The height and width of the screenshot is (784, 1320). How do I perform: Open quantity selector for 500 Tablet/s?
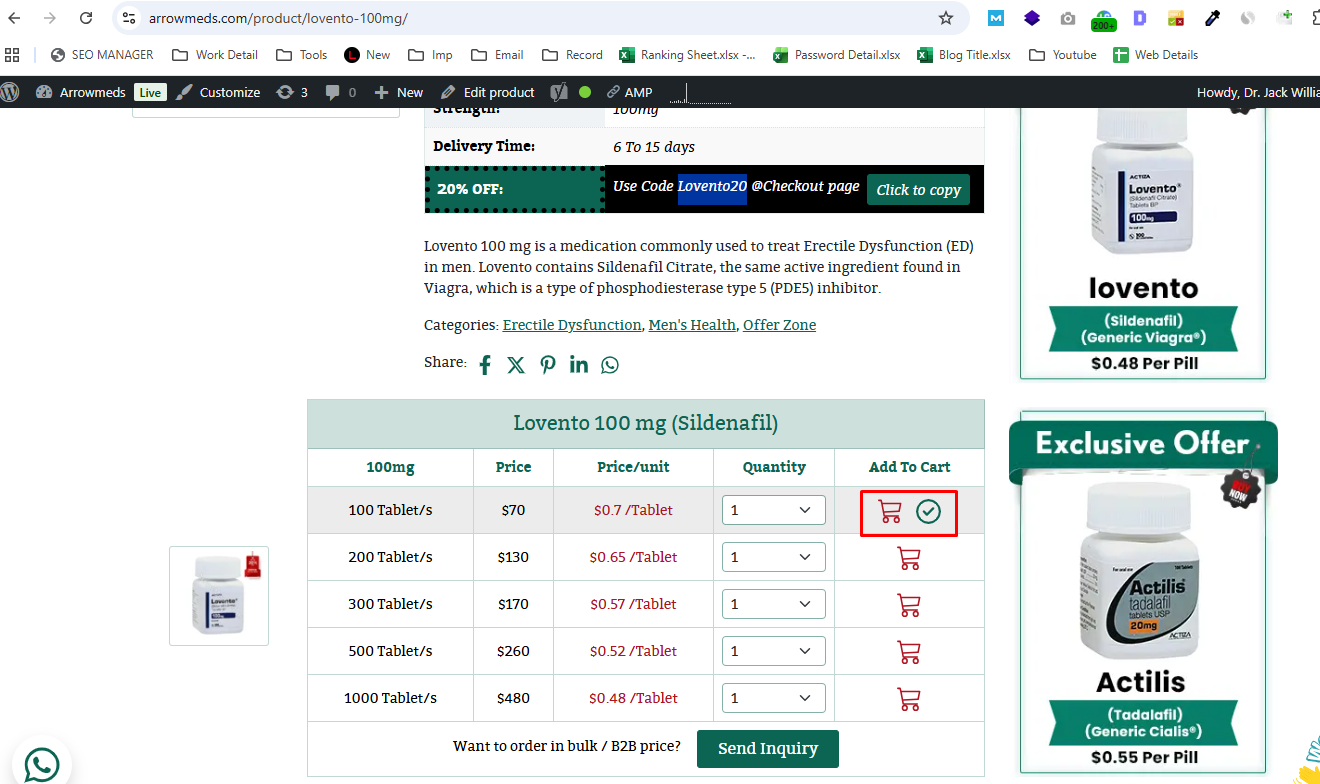[x=773, y=651]
